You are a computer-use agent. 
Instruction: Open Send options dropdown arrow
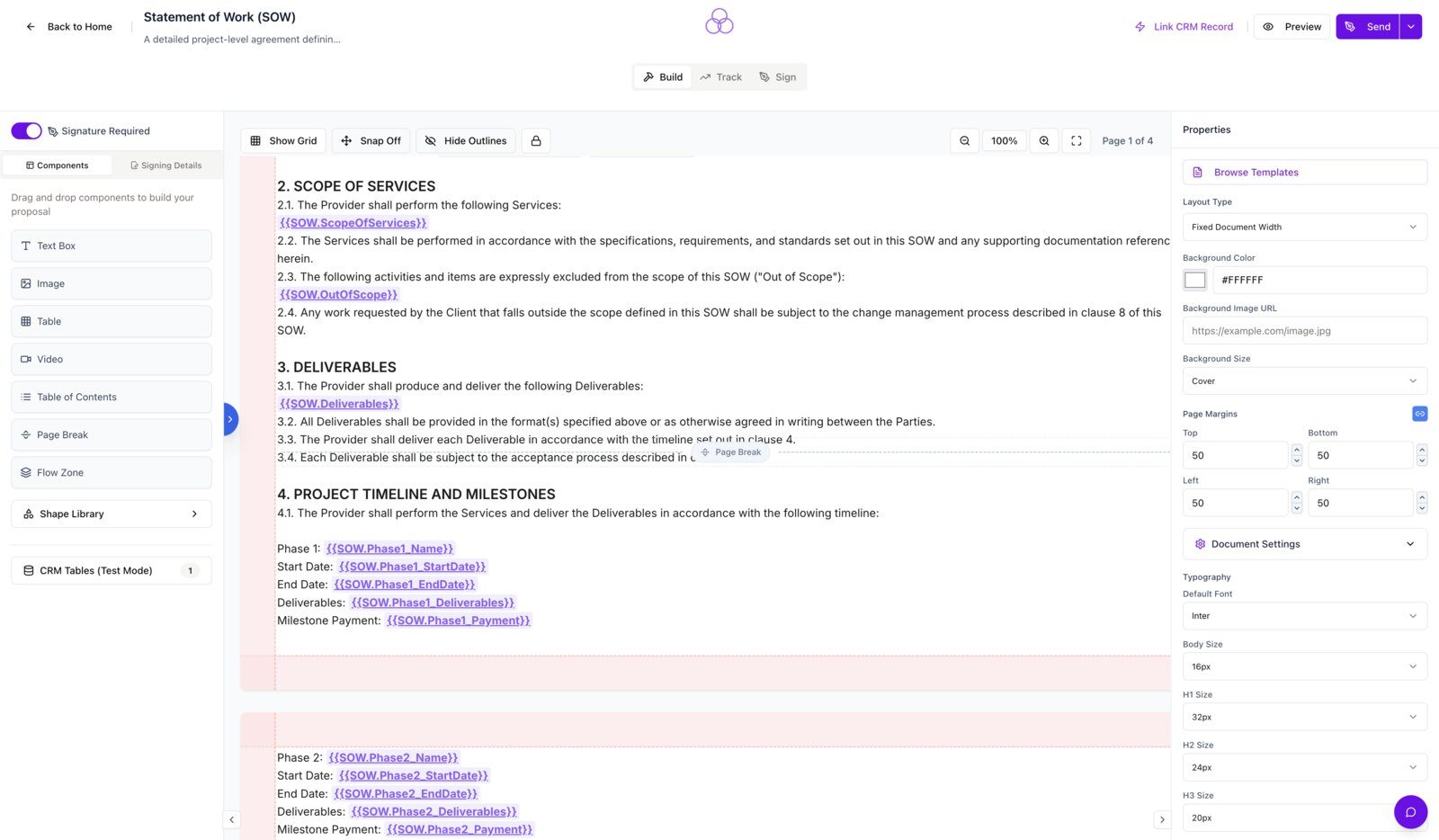coord(1410,27)
